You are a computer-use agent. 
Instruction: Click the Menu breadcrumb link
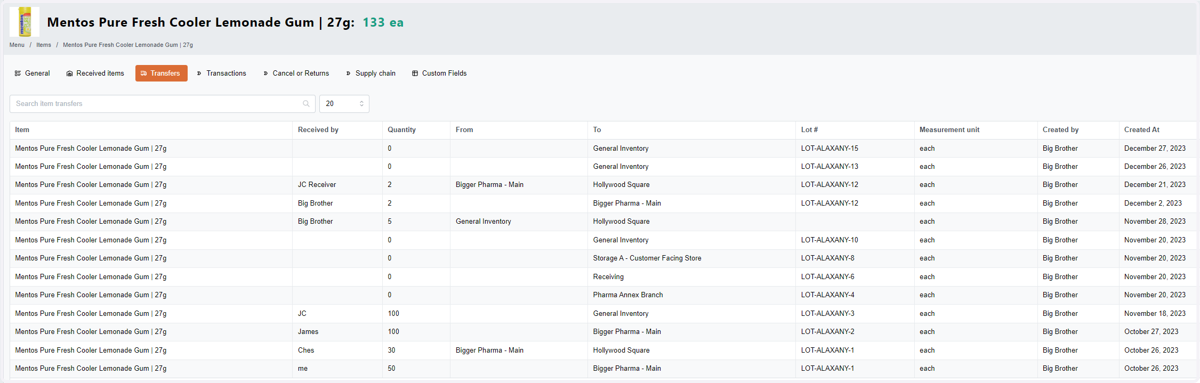17,45
